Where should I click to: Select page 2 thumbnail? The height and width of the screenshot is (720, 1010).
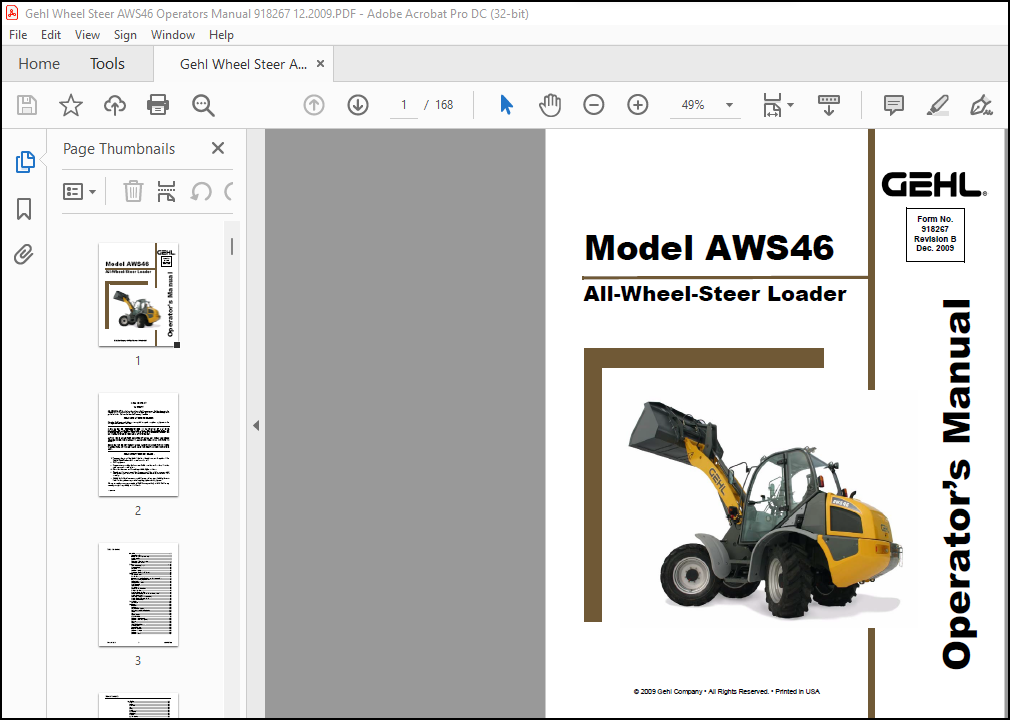pos(138,444)
